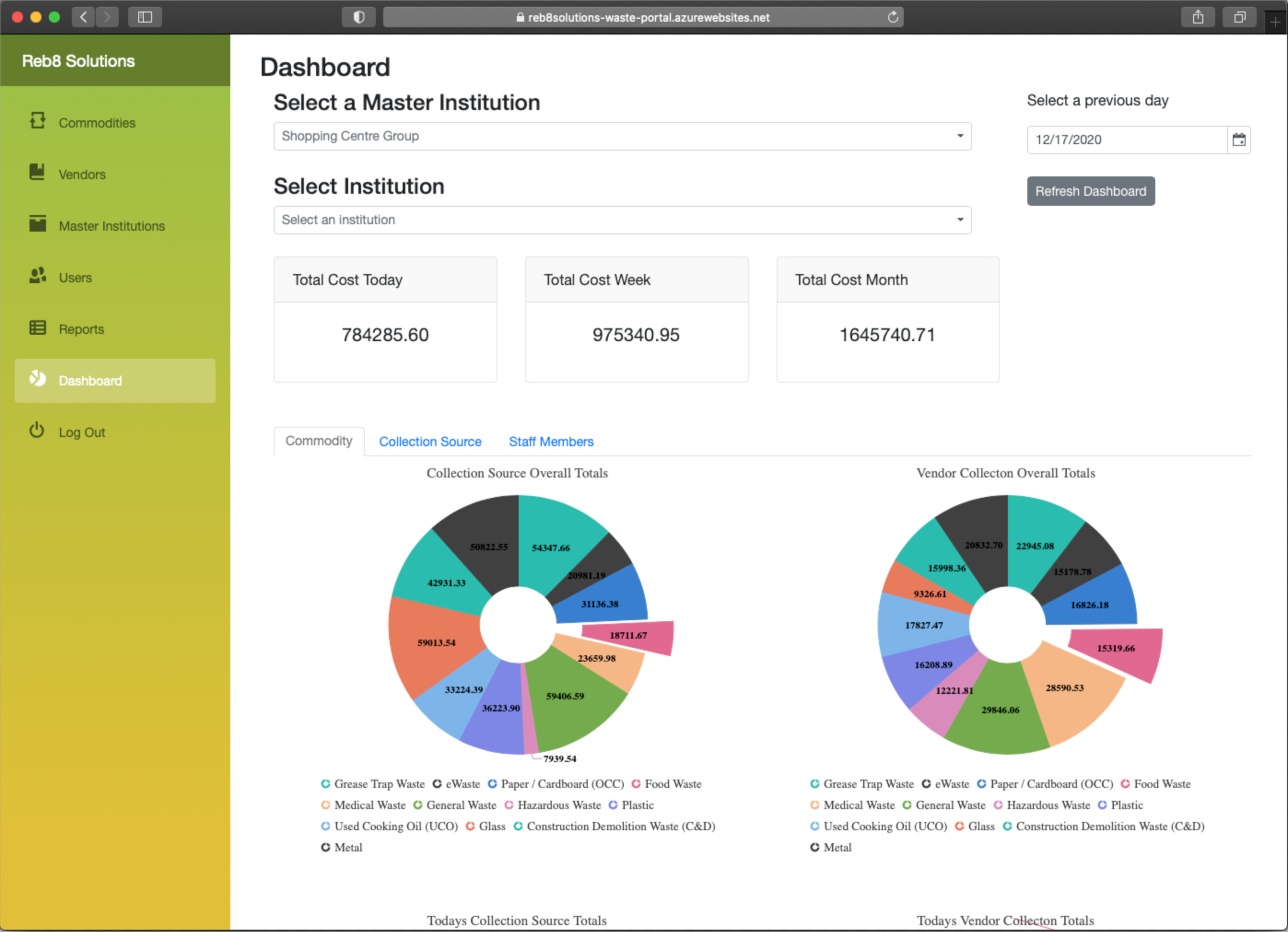This screenshot has height=932, width=1288.
Task: Open the calendar date picker icon
Action: pos(1239,140)
